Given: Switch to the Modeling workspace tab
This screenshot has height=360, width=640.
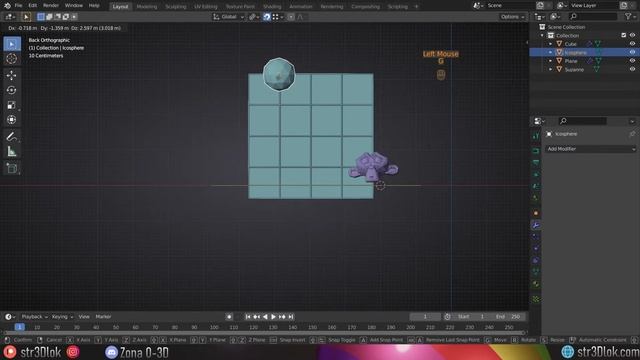Looking at the screenshot, I should coord(147,7).
